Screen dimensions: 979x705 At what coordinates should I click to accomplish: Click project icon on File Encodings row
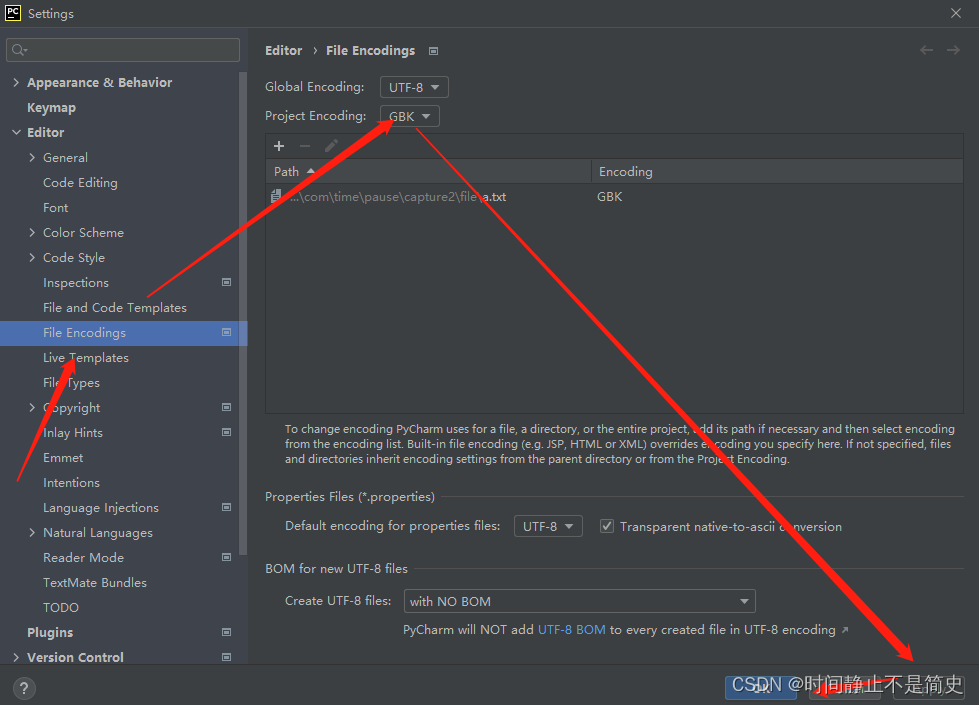point(227,332)
